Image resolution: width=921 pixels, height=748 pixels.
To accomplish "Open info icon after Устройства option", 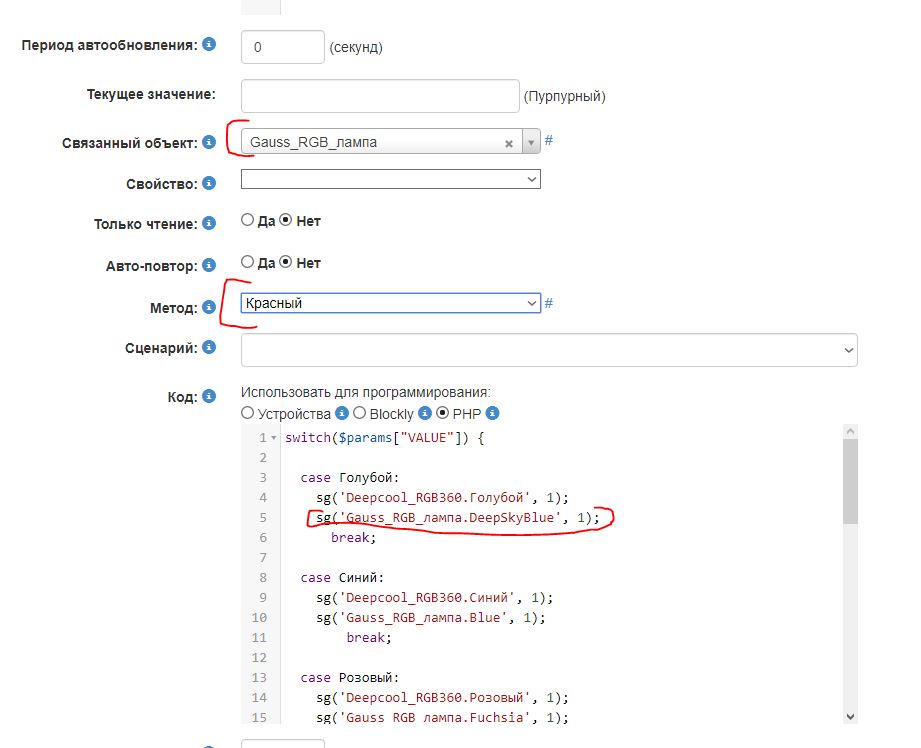I will 342,413.
